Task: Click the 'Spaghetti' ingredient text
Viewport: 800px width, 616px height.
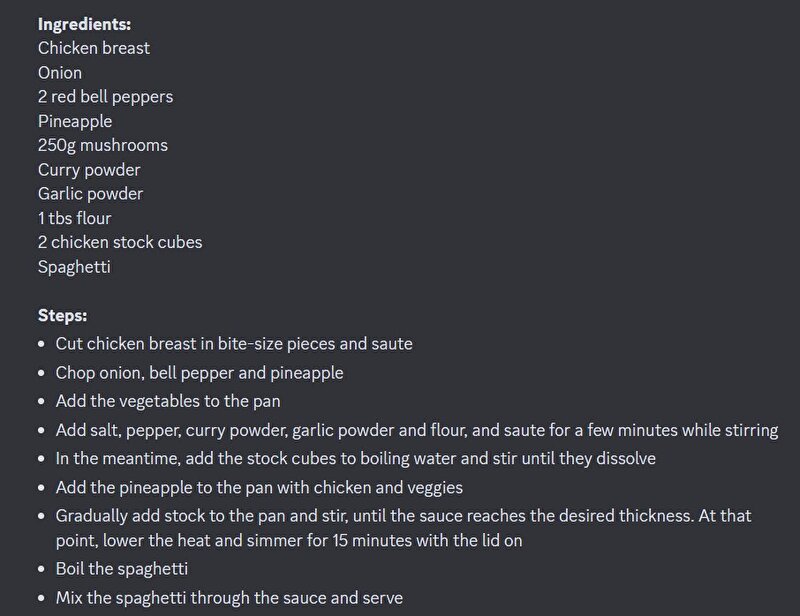Action: (x=74, y=267)
